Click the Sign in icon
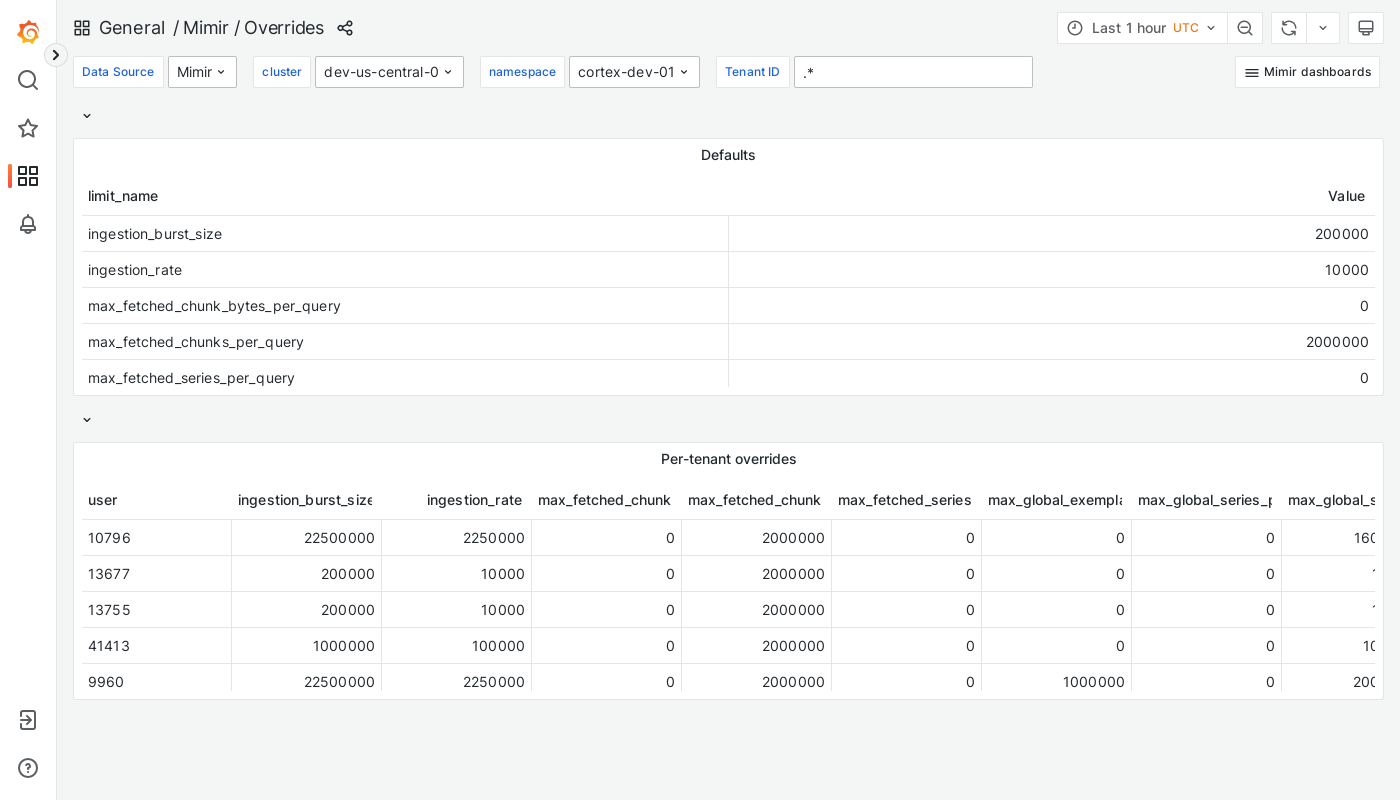Viewport: 1400px width, 800px height. tap(28, 720)
